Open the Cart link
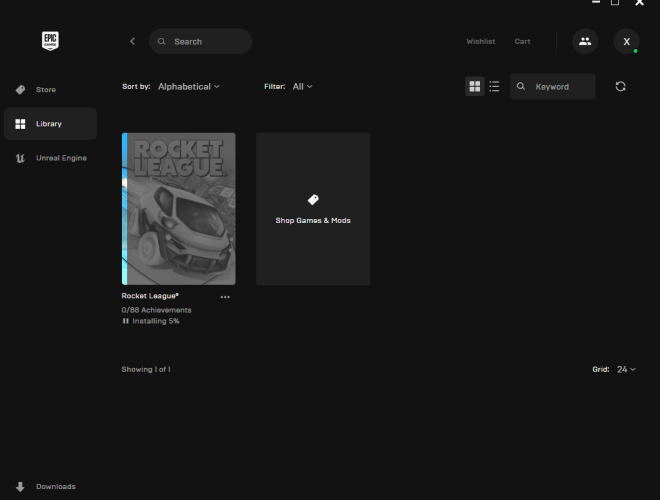Screen dimensions: 660x500 point(522,41)
